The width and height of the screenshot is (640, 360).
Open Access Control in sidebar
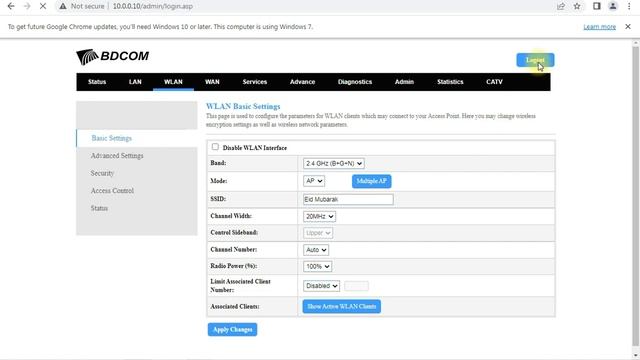[112, 191]
